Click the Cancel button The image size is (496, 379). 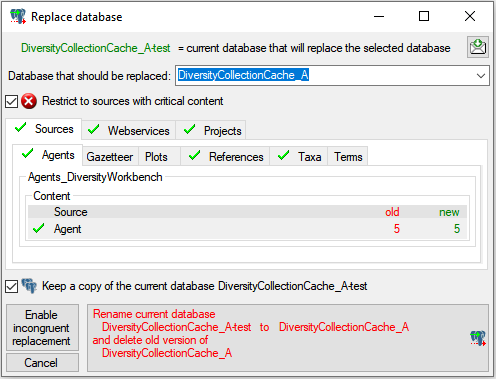[42, 362]
